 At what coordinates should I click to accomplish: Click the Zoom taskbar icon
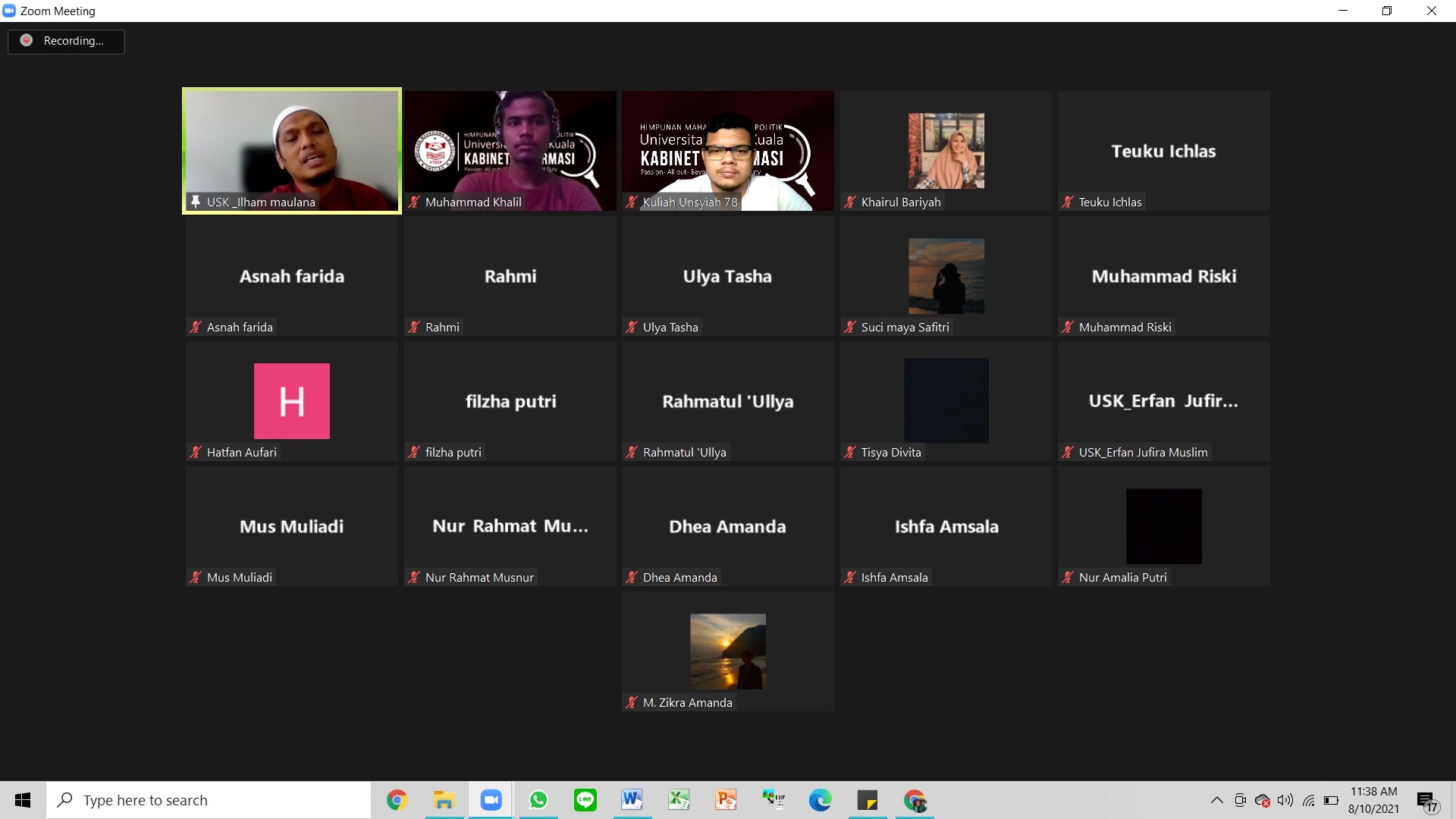[x=491, y=800]
